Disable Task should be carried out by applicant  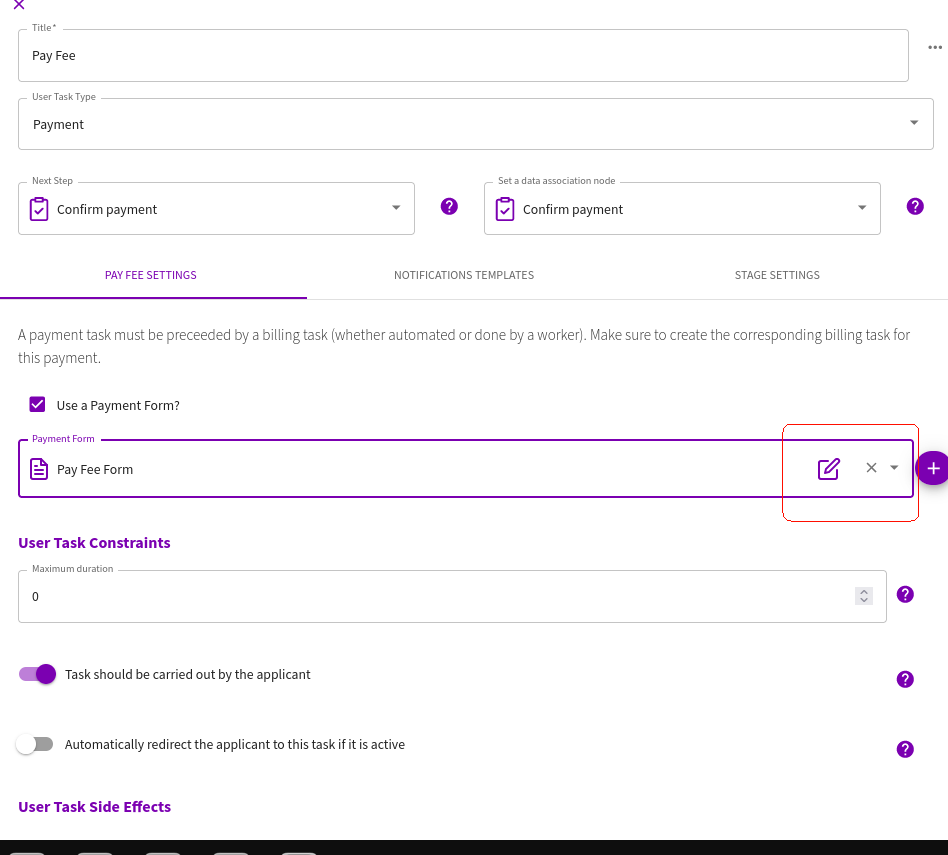coord(37,674)
